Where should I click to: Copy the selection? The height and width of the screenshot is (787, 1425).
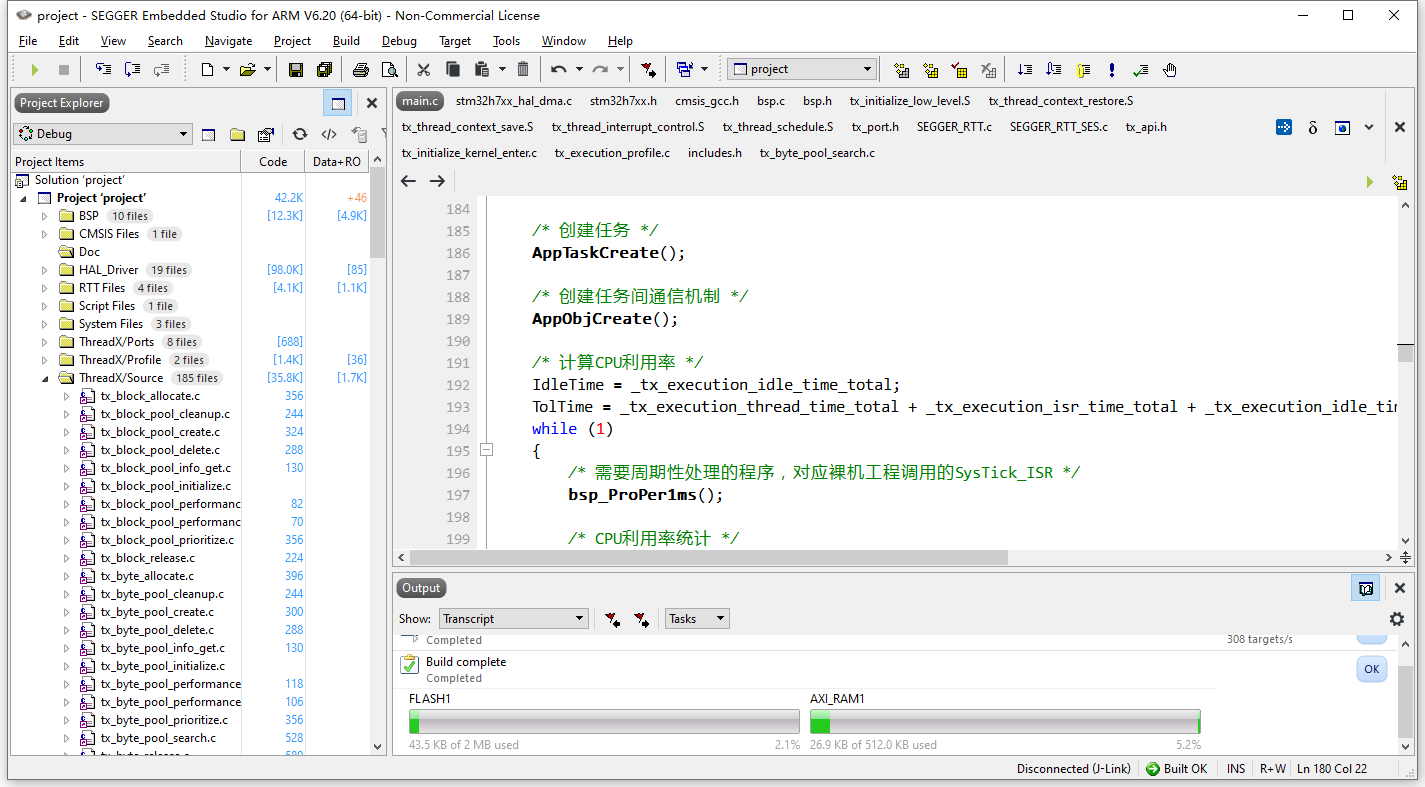click(x=453, y=69)
